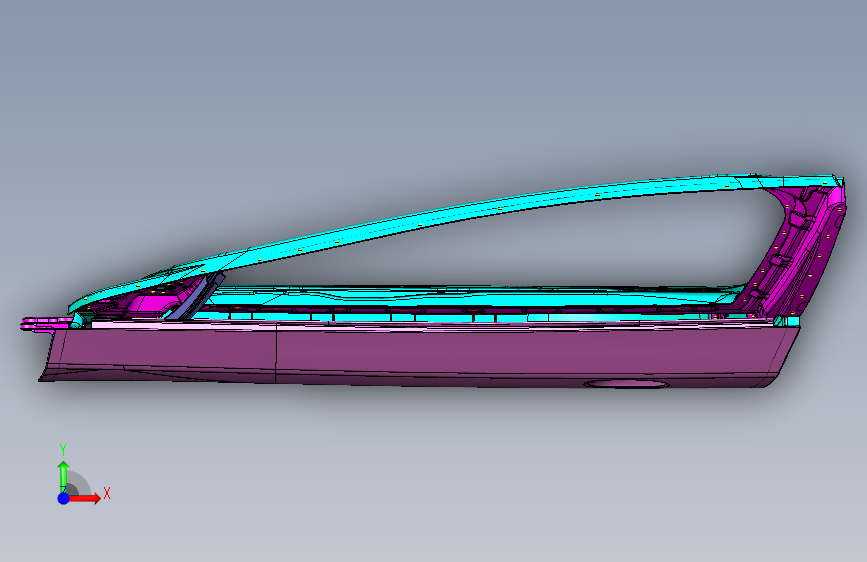Click the red X axis arrow of the triad

click(x=87, y=498)
